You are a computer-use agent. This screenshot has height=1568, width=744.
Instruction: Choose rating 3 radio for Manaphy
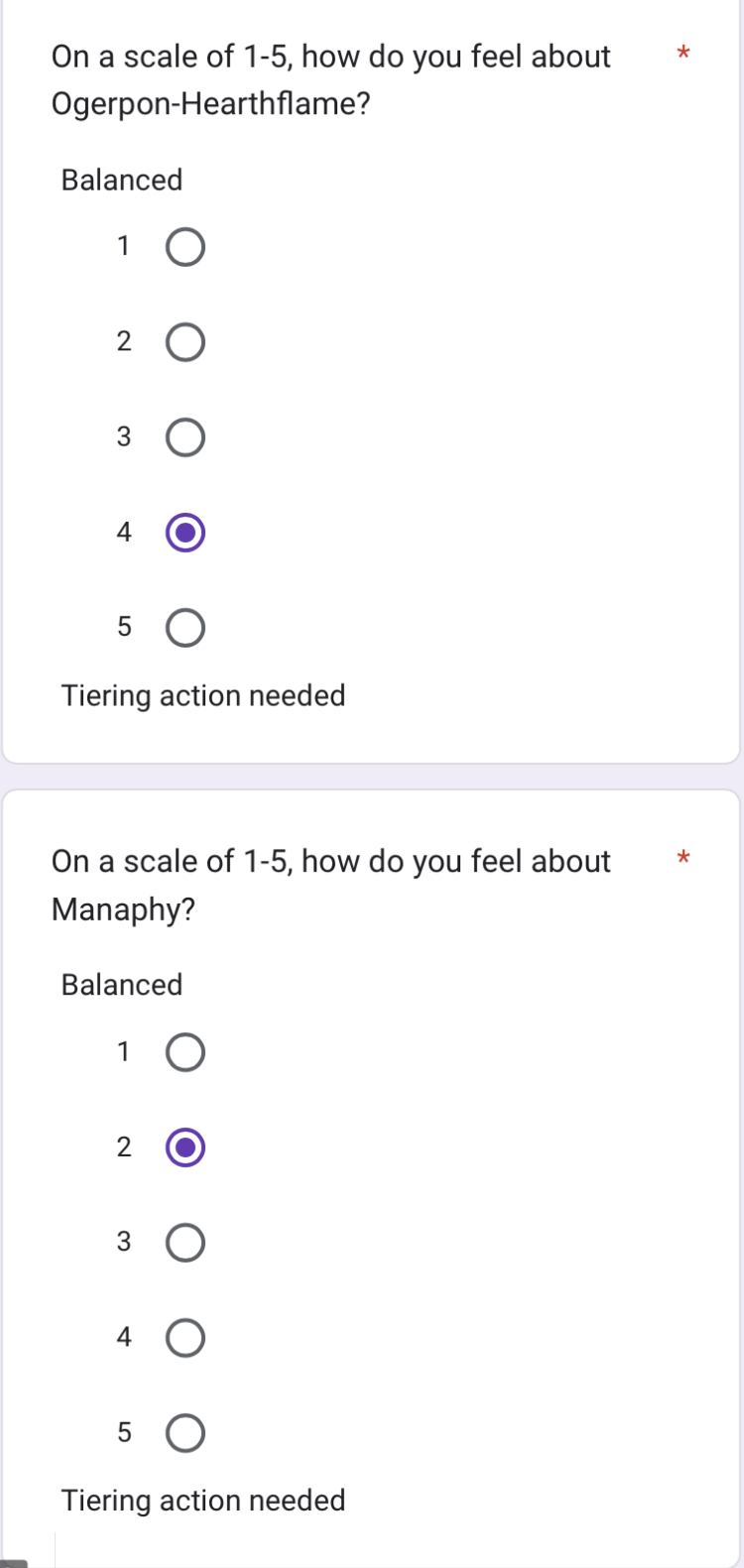[186, 1243]
